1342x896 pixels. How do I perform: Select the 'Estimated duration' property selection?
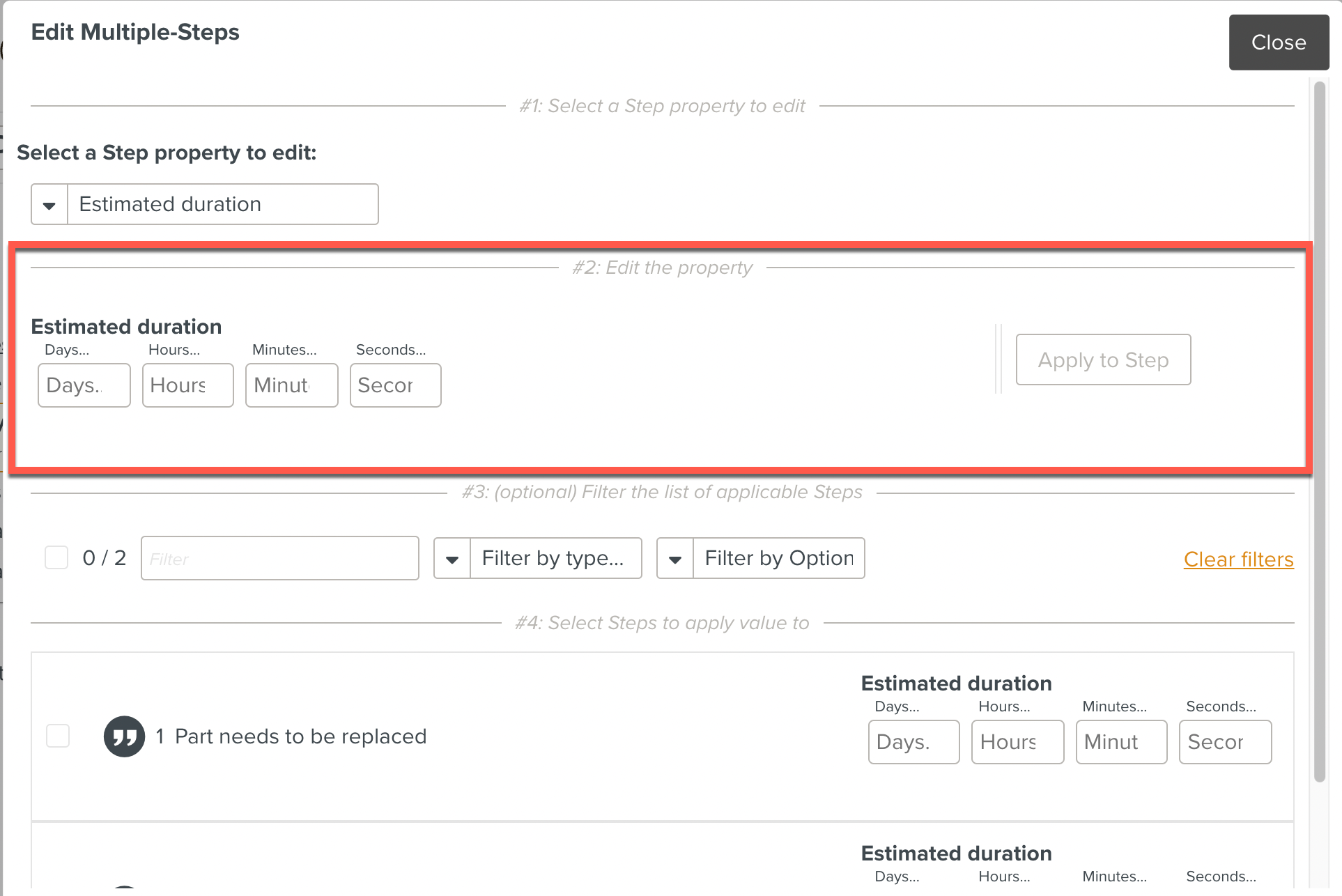click(222, 205)
